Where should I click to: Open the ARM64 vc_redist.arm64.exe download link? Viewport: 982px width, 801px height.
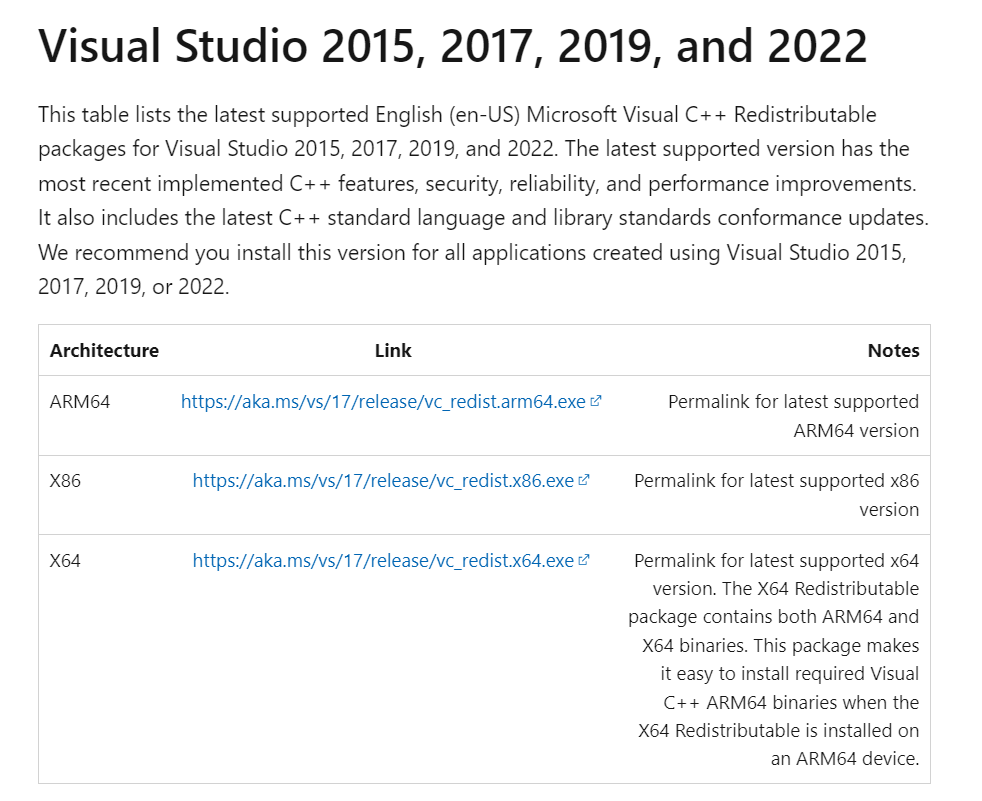click(x=383, y=401)
